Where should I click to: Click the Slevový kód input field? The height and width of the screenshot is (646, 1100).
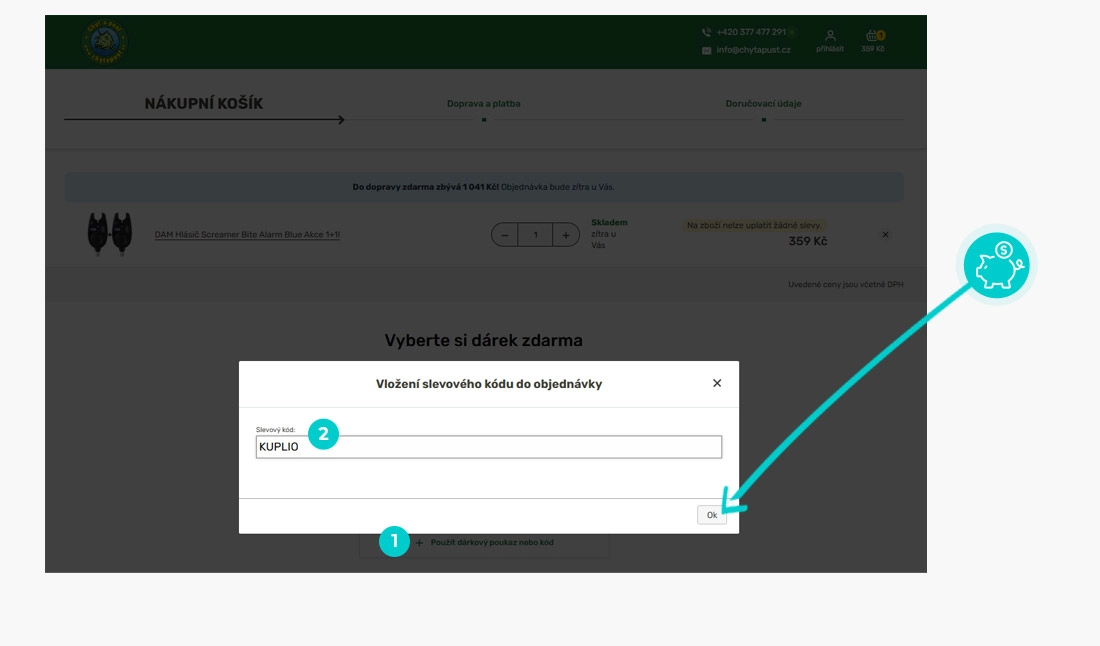[488, 447]
